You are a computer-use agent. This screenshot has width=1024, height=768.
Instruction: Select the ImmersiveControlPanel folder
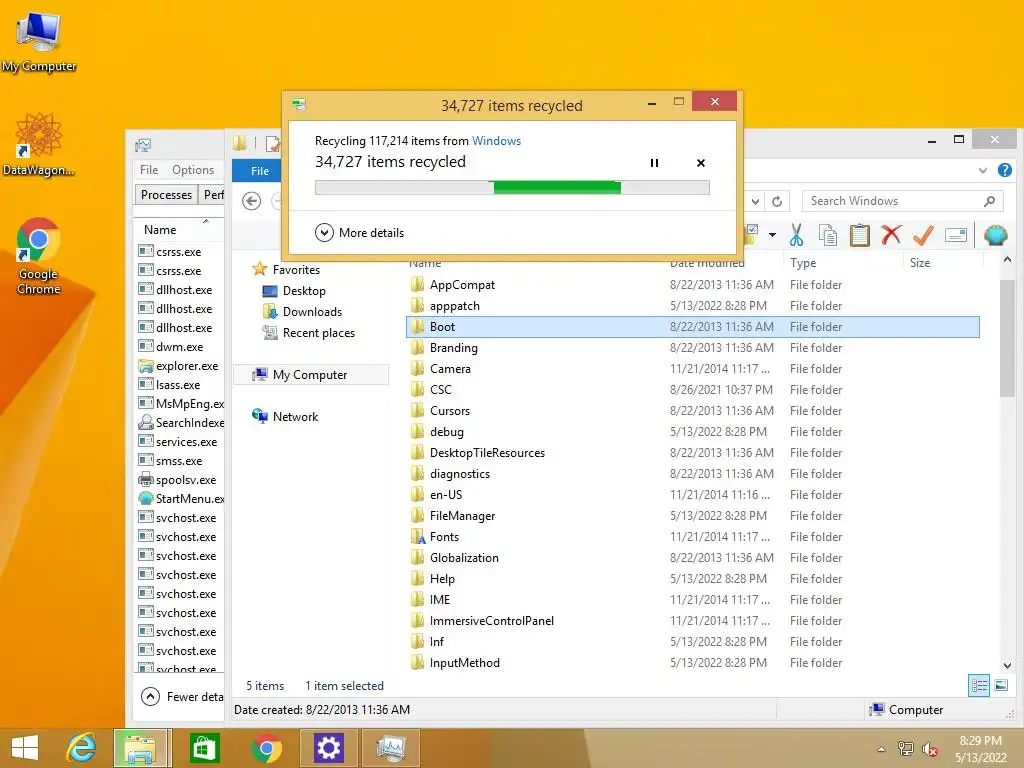[491, 620]
